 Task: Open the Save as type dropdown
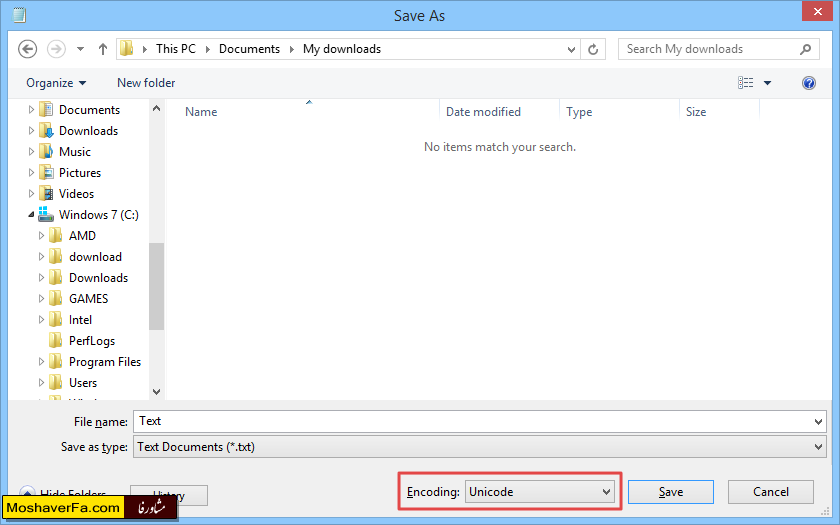[x=479, y=447]
